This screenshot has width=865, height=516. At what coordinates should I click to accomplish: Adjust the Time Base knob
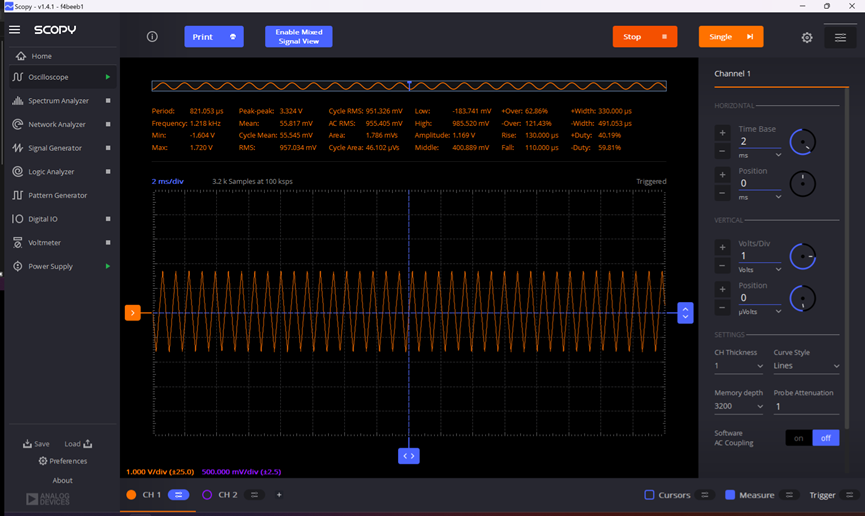(x=803, y=142)
